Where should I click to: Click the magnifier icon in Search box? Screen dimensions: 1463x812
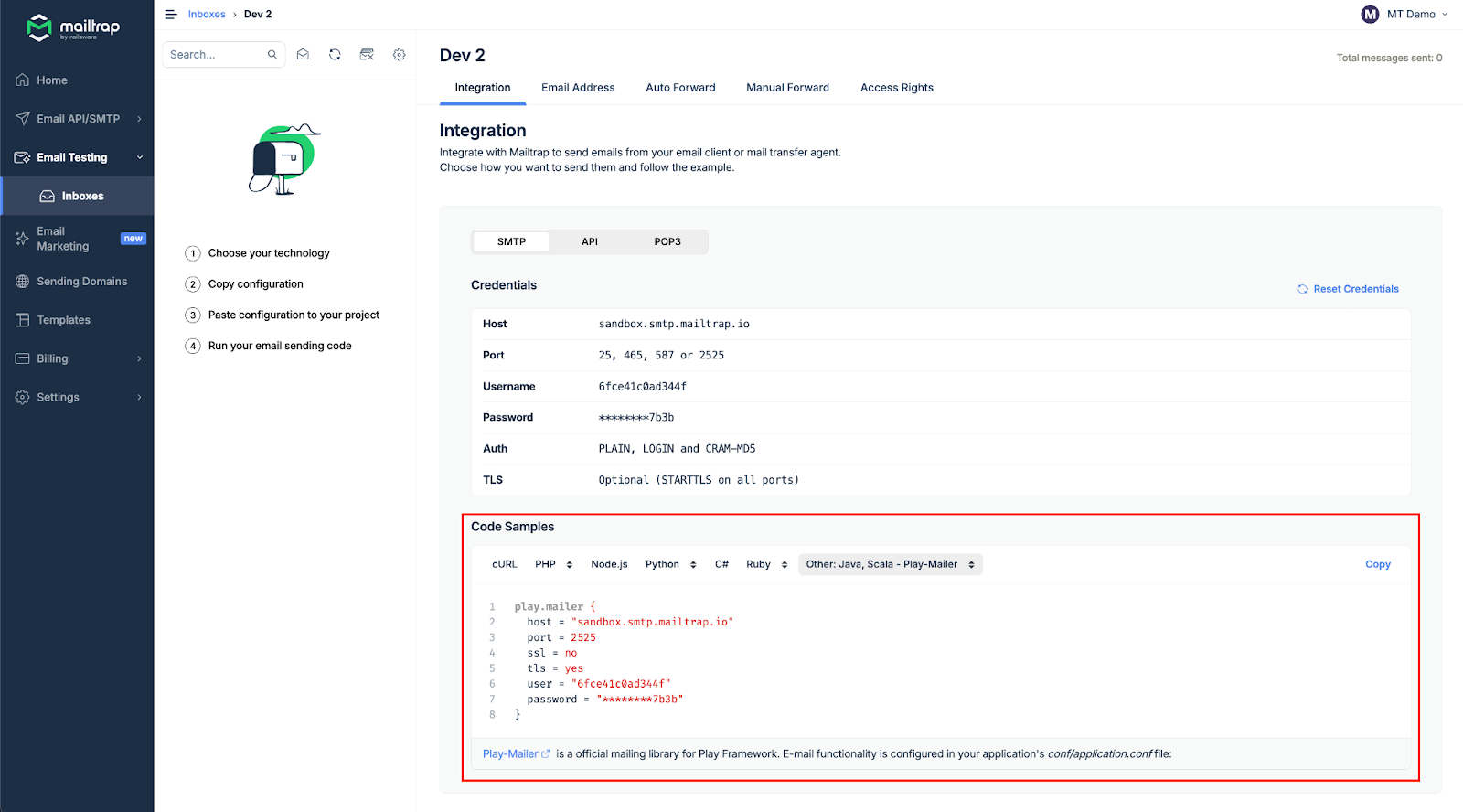click(x=272, y=55)
